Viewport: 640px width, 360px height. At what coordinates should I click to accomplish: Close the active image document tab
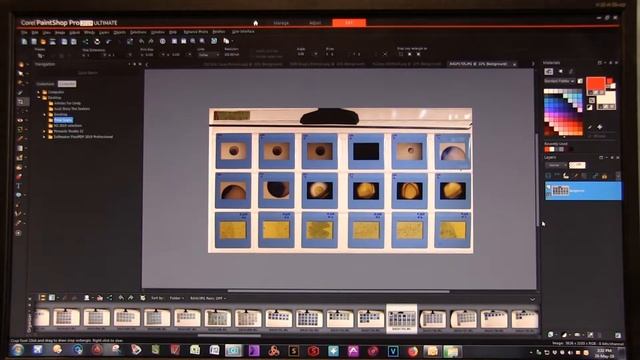point(514,64)
